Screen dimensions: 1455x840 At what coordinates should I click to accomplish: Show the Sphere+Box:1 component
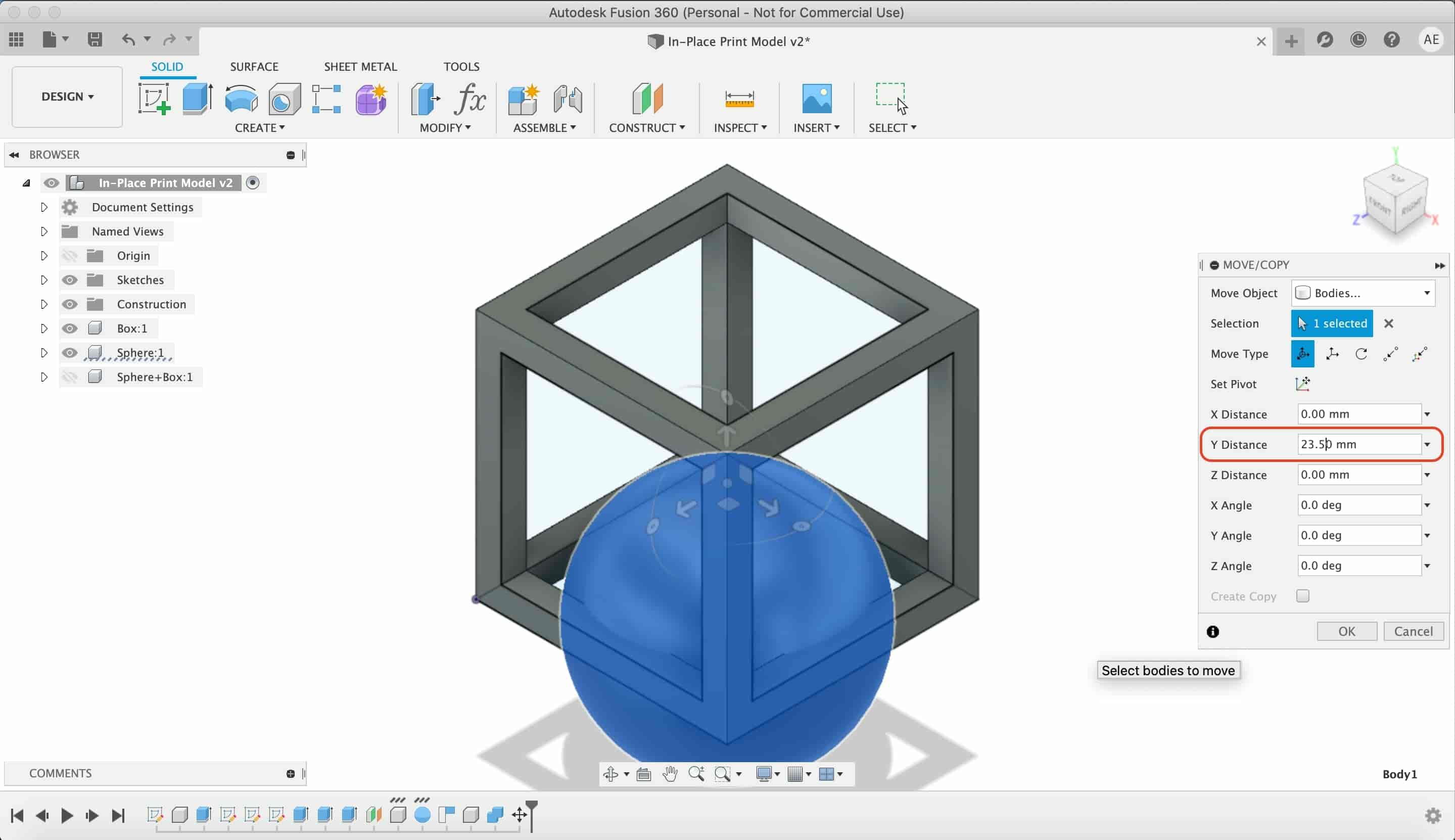click(70, 377)
